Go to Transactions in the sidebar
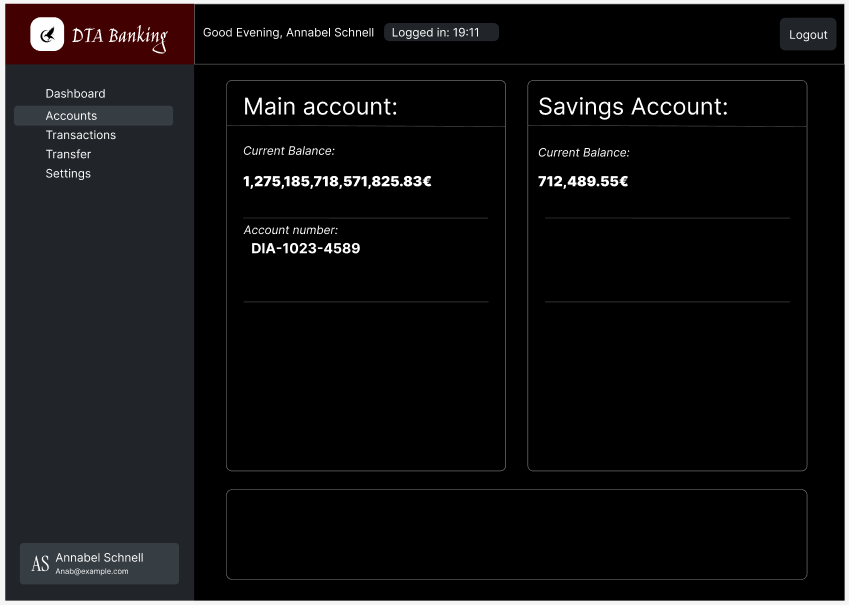The image size is (849, 605). point(80,135)
